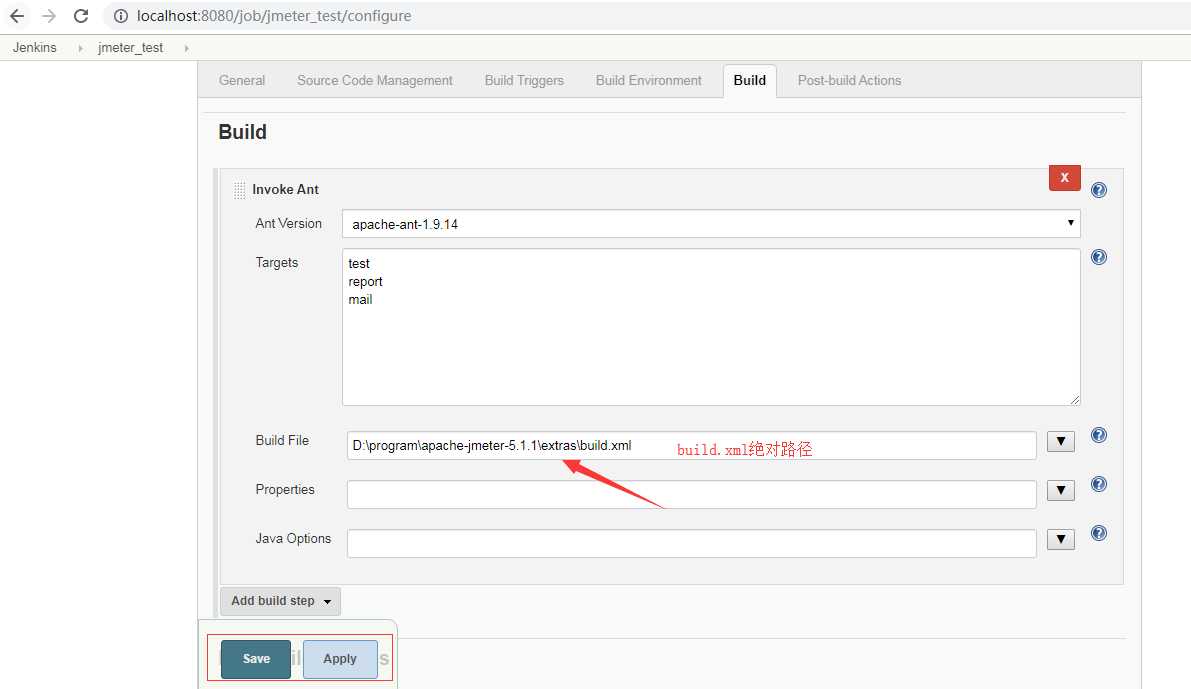Click the site info icon in the address bar
This screenshot has width=1191, height=689.
pos(121,16)
